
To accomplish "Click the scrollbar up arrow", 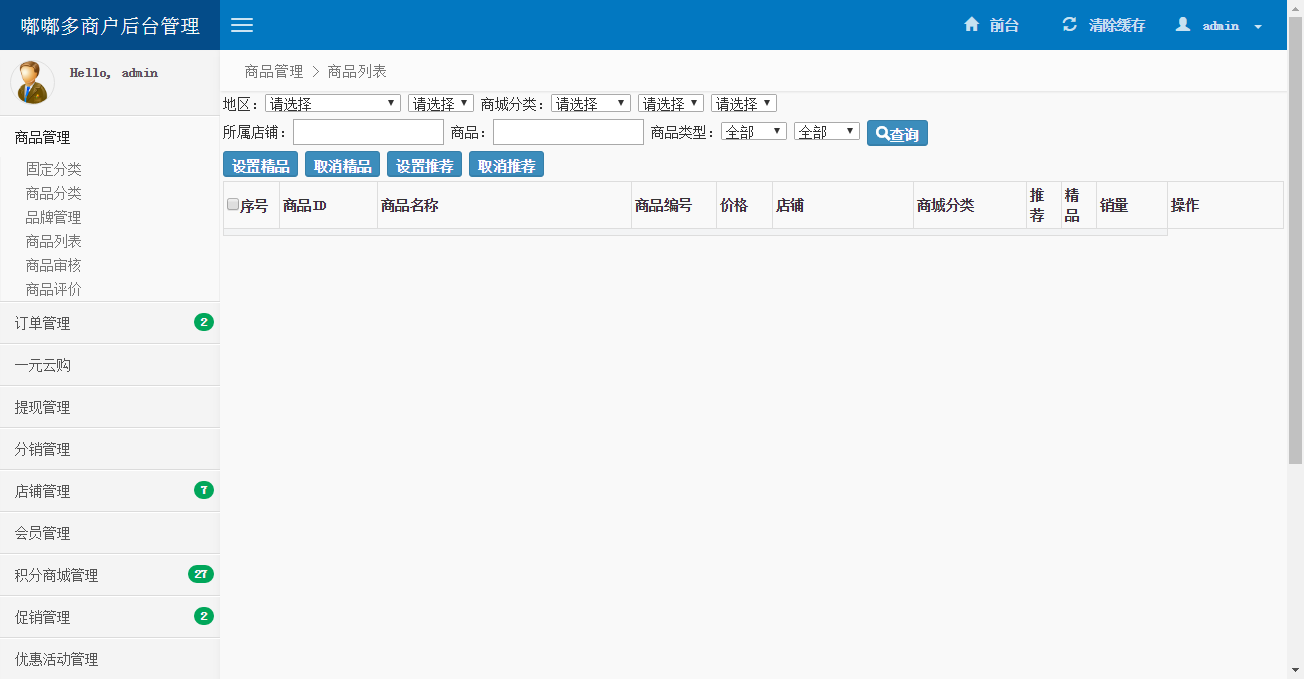I will (1295, 7).
